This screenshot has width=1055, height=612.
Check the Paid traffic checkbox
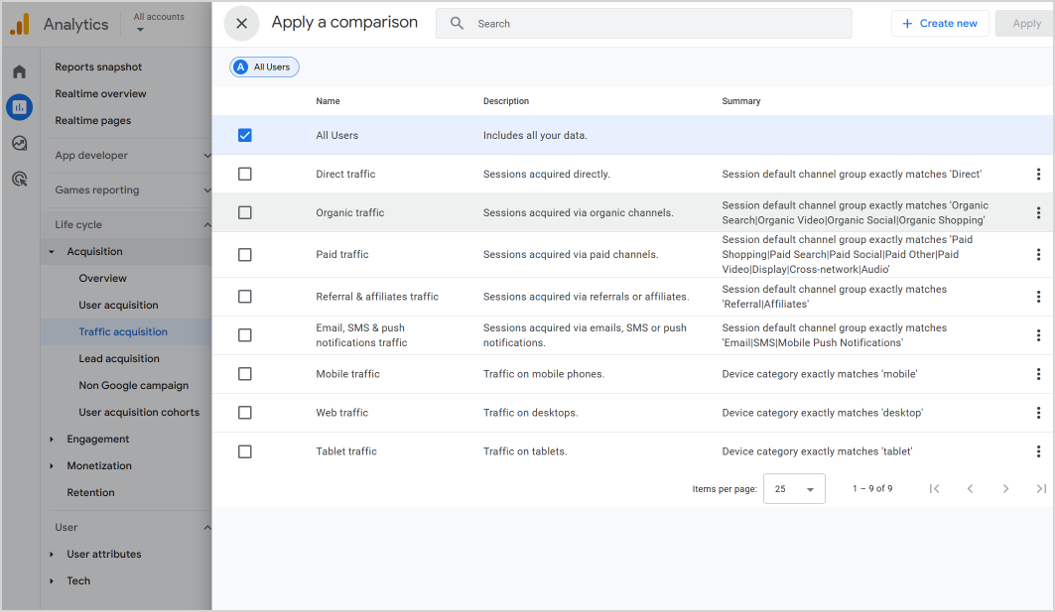(x=245, y=255)
